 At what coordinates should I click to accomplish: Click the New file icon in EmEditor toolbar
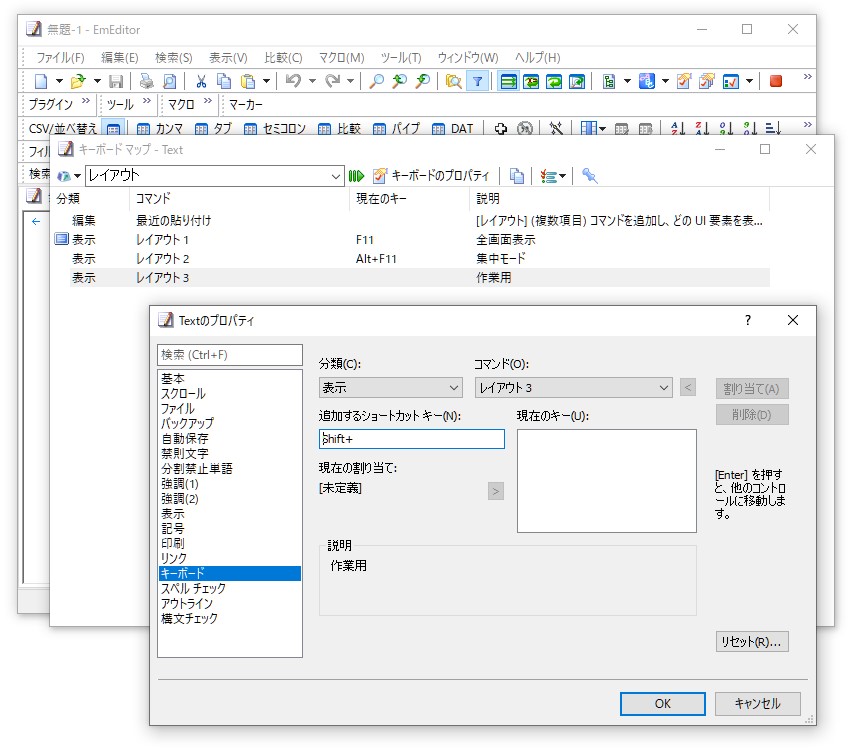pos(41,82)
